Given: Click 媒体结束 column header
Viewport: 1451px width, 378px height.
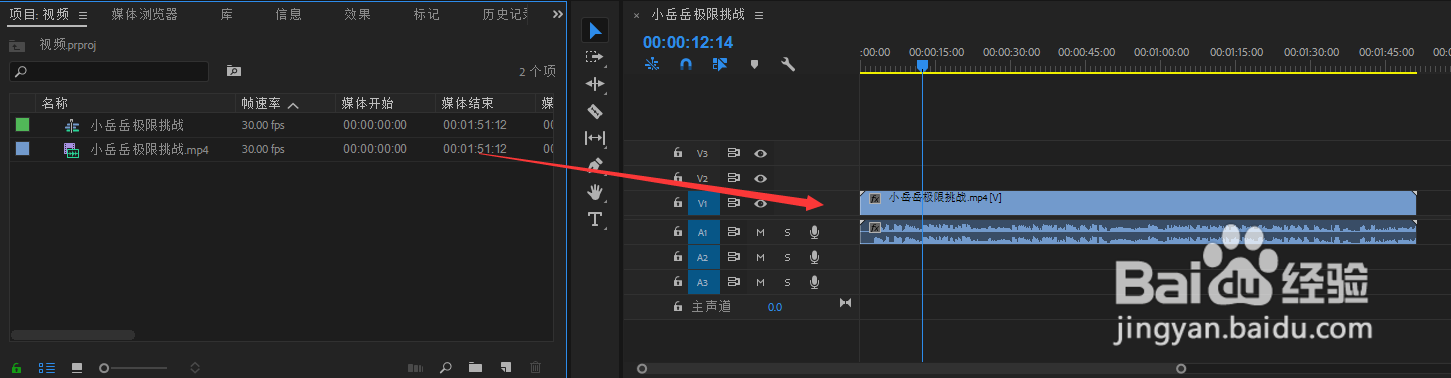Looking at the screenshot, I should tap(468, 104).
